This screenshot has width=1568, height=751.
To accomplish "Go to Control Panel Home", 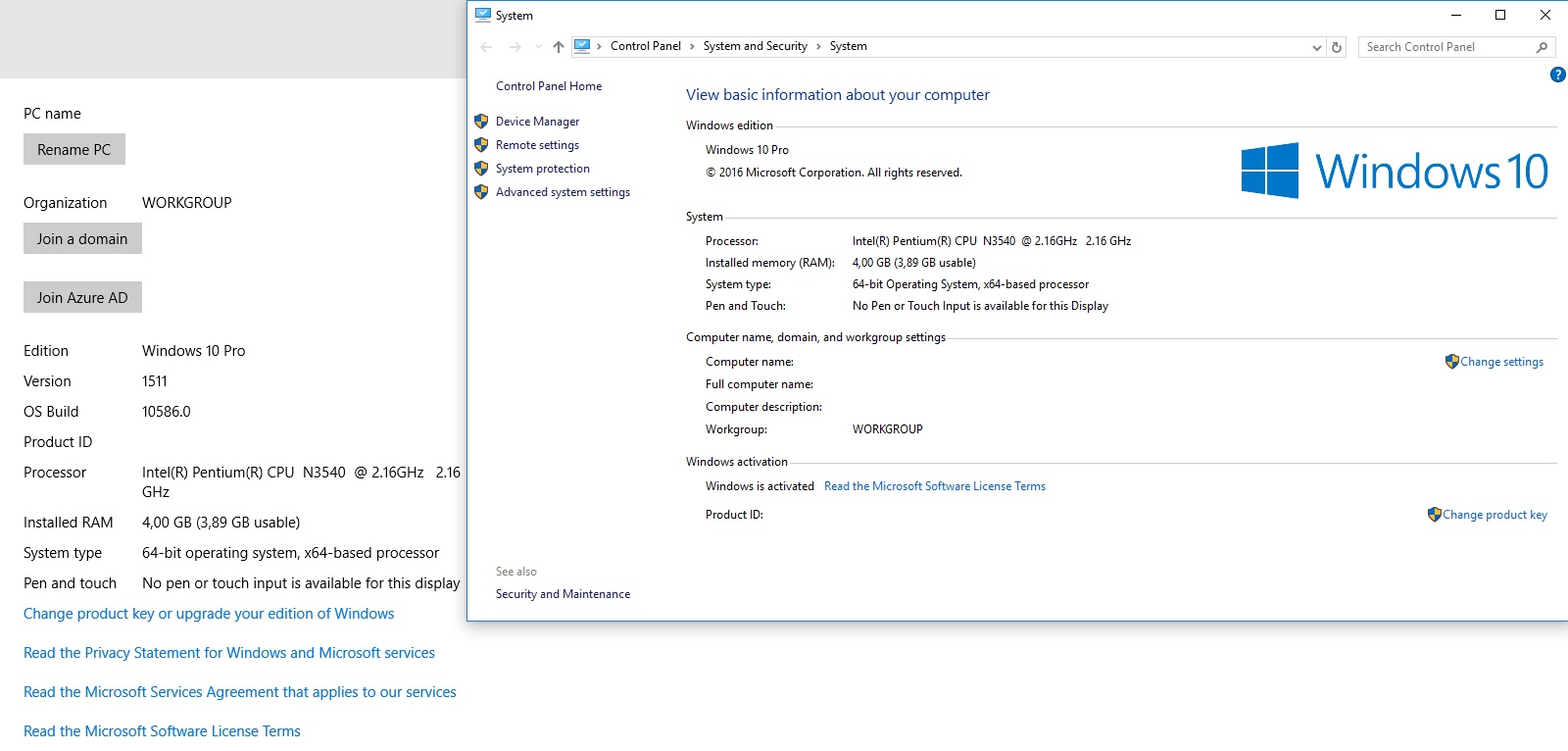I will coord(549,86).
